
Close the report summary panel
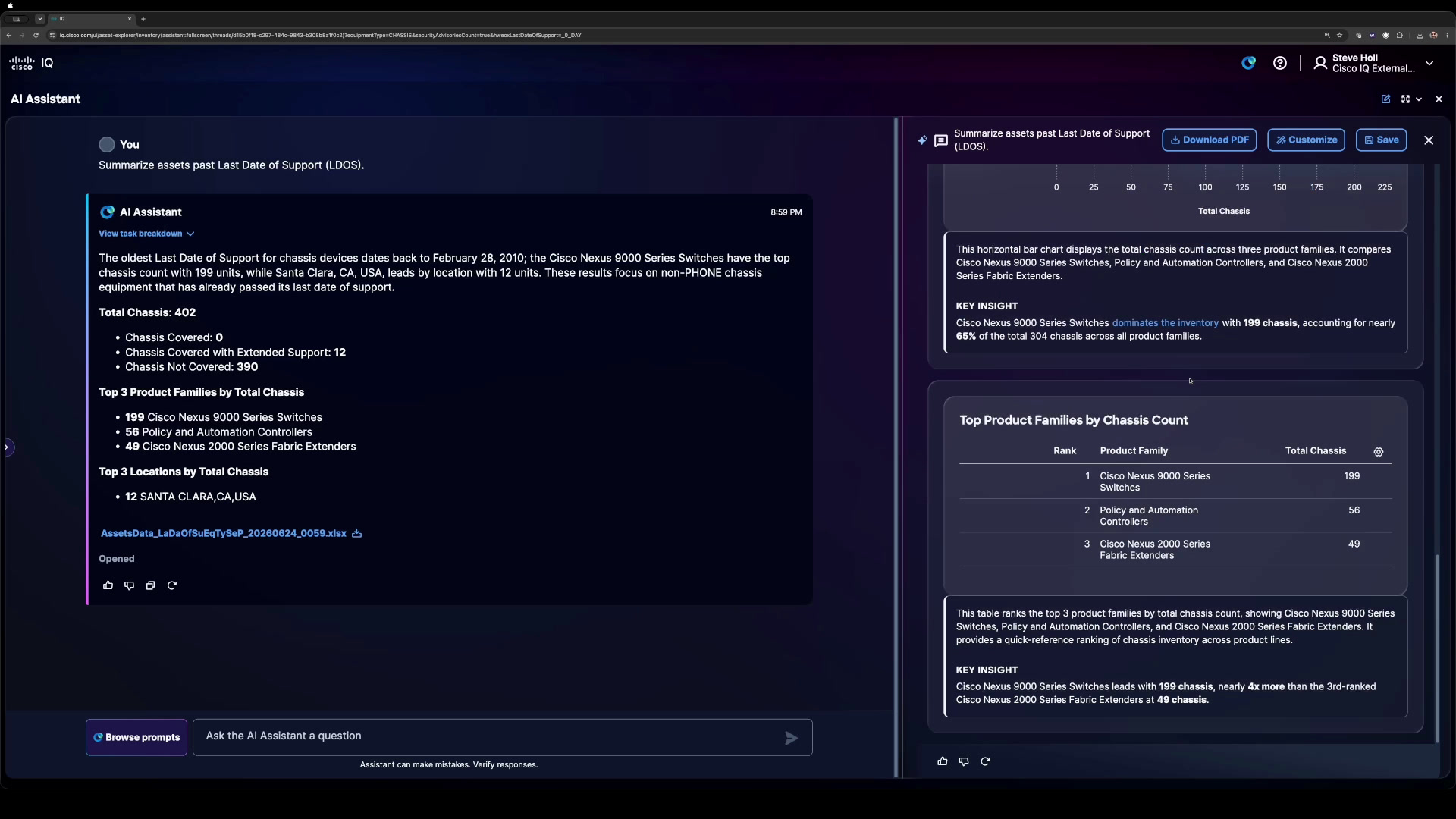tap(1429, 140)
